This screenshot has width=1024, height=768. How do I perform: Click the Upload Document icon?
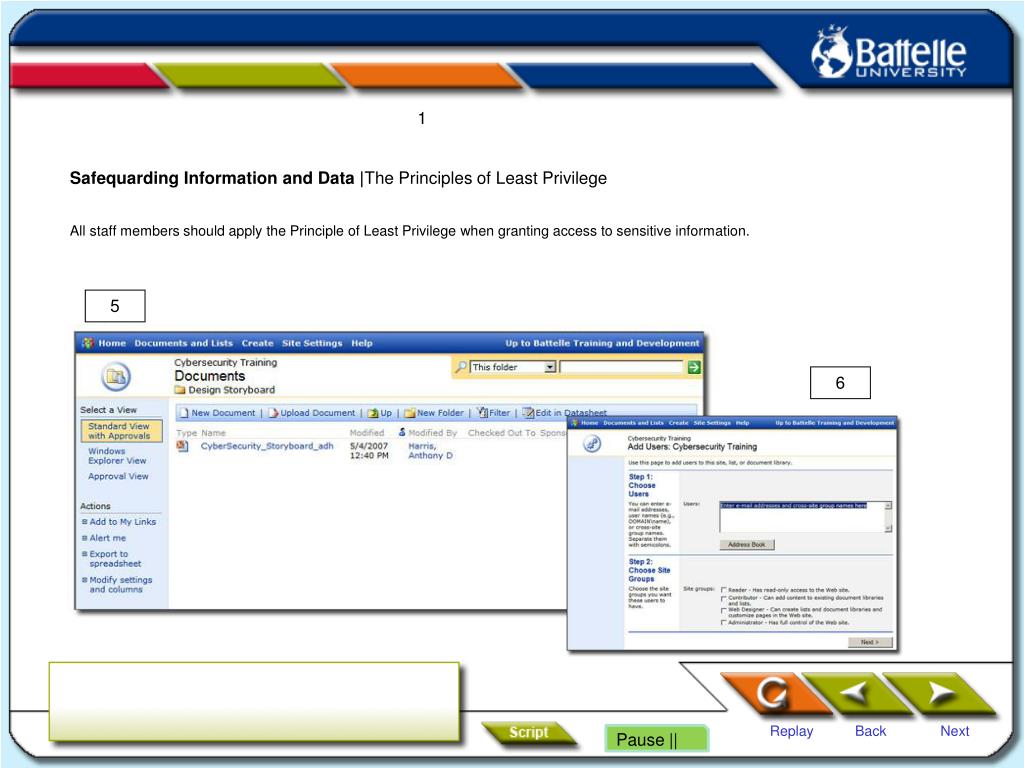pyautogui.click(x=274, y=413)
